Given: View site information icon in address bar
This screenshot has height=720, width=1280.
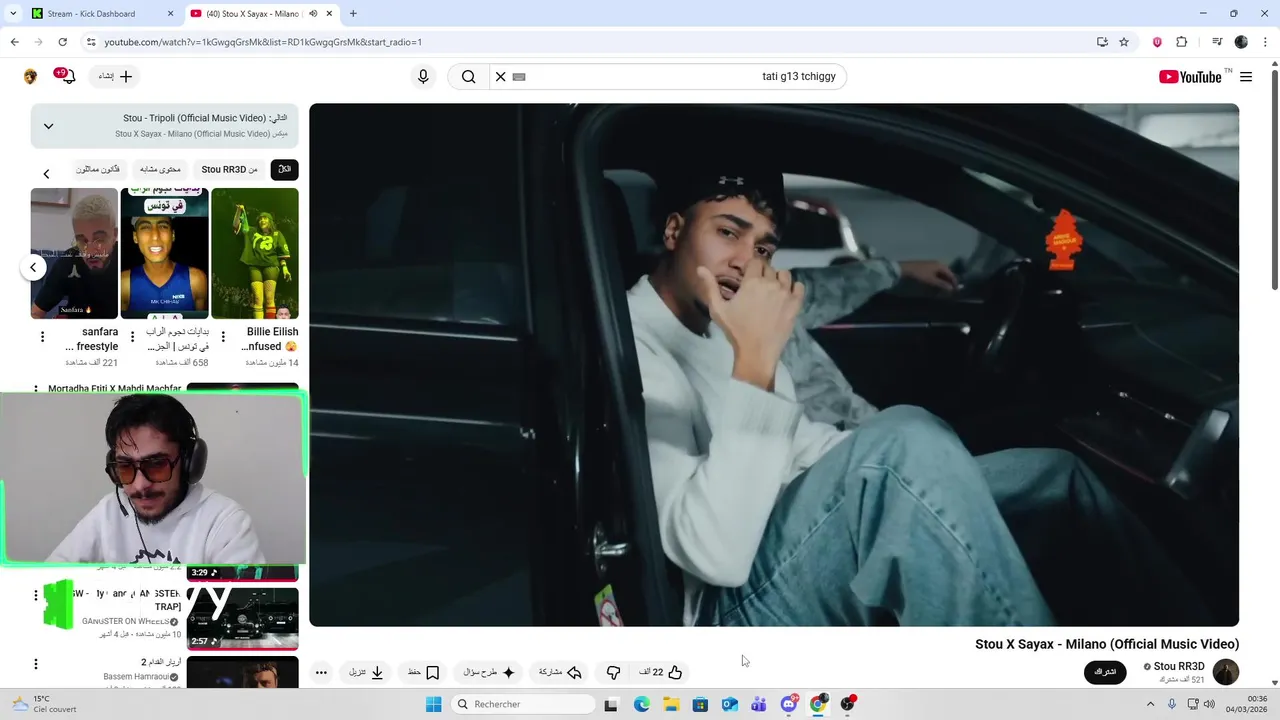Looking at the screenshot, I should pos(91,42).
